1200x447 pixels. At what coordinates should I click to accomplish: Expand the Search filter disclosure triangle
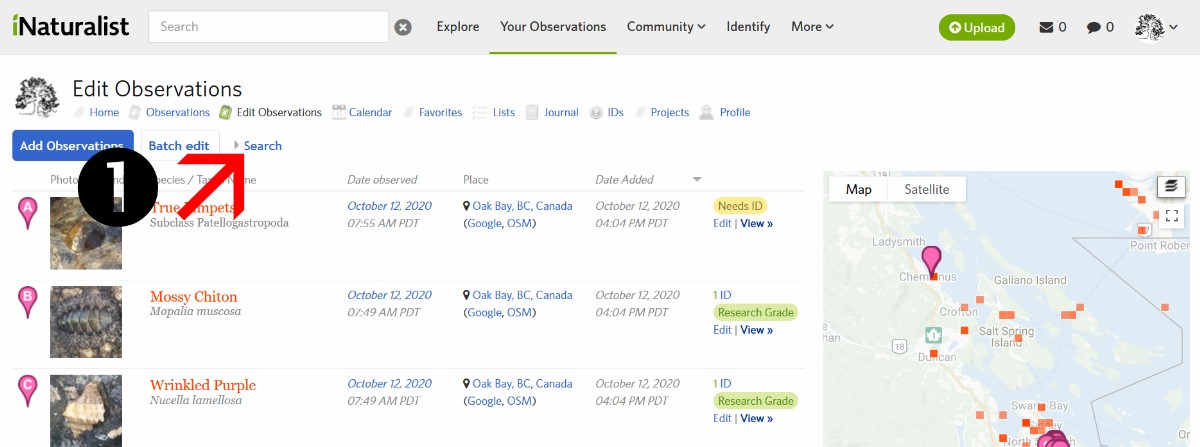point(237,146)
